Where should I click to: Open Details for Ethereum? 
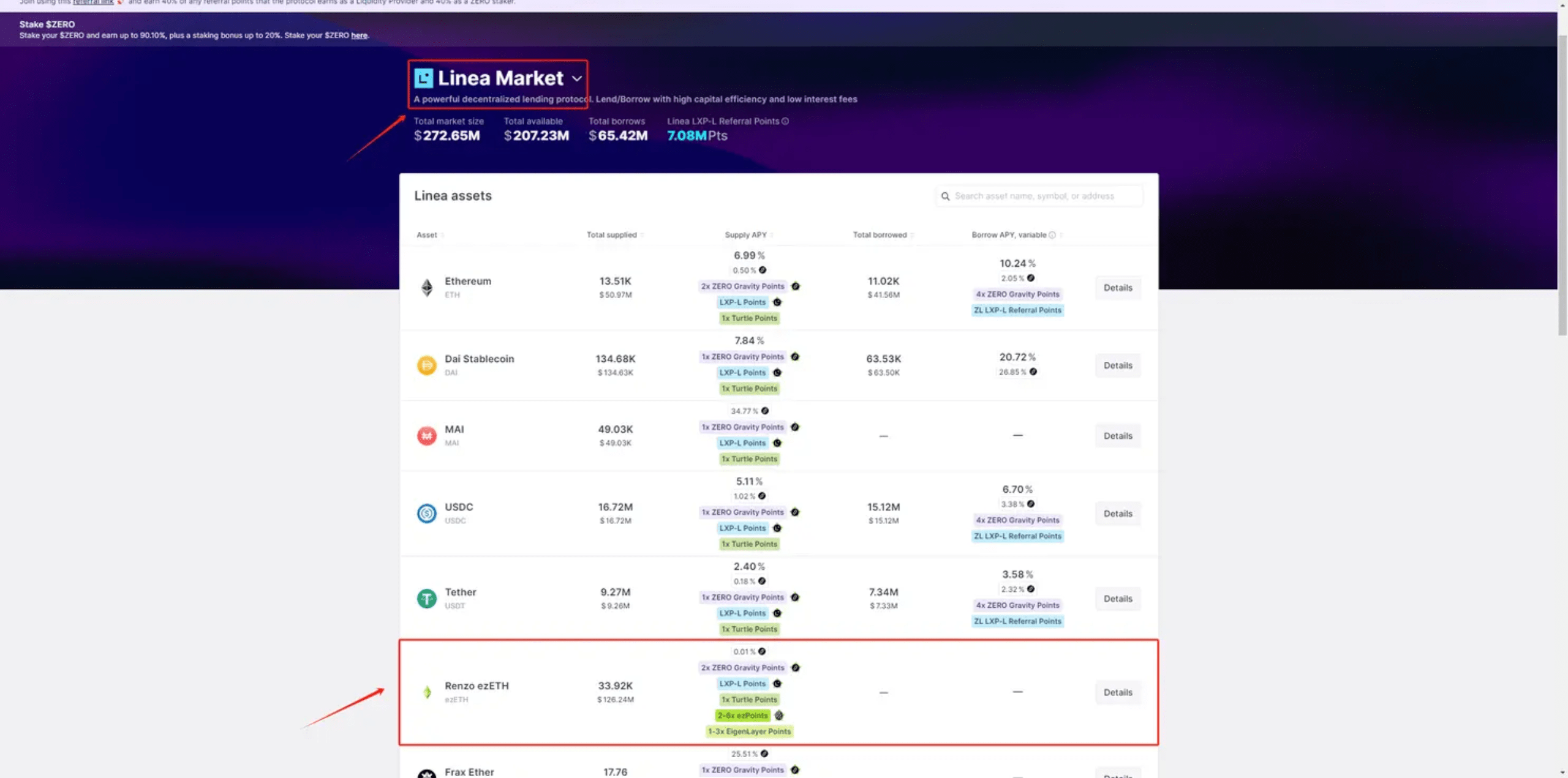tap(1117, 288)
